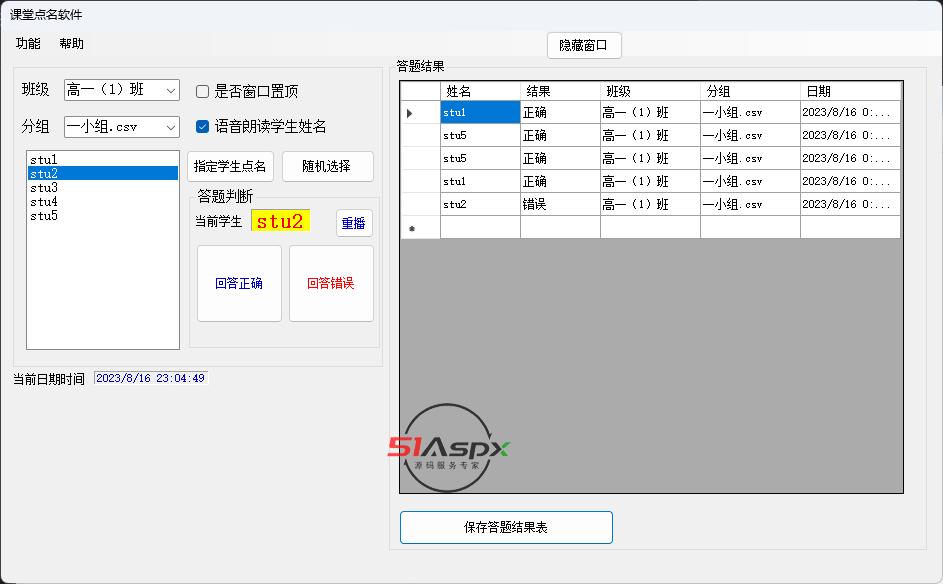Select stu4 in the student list

click(103, 201)
